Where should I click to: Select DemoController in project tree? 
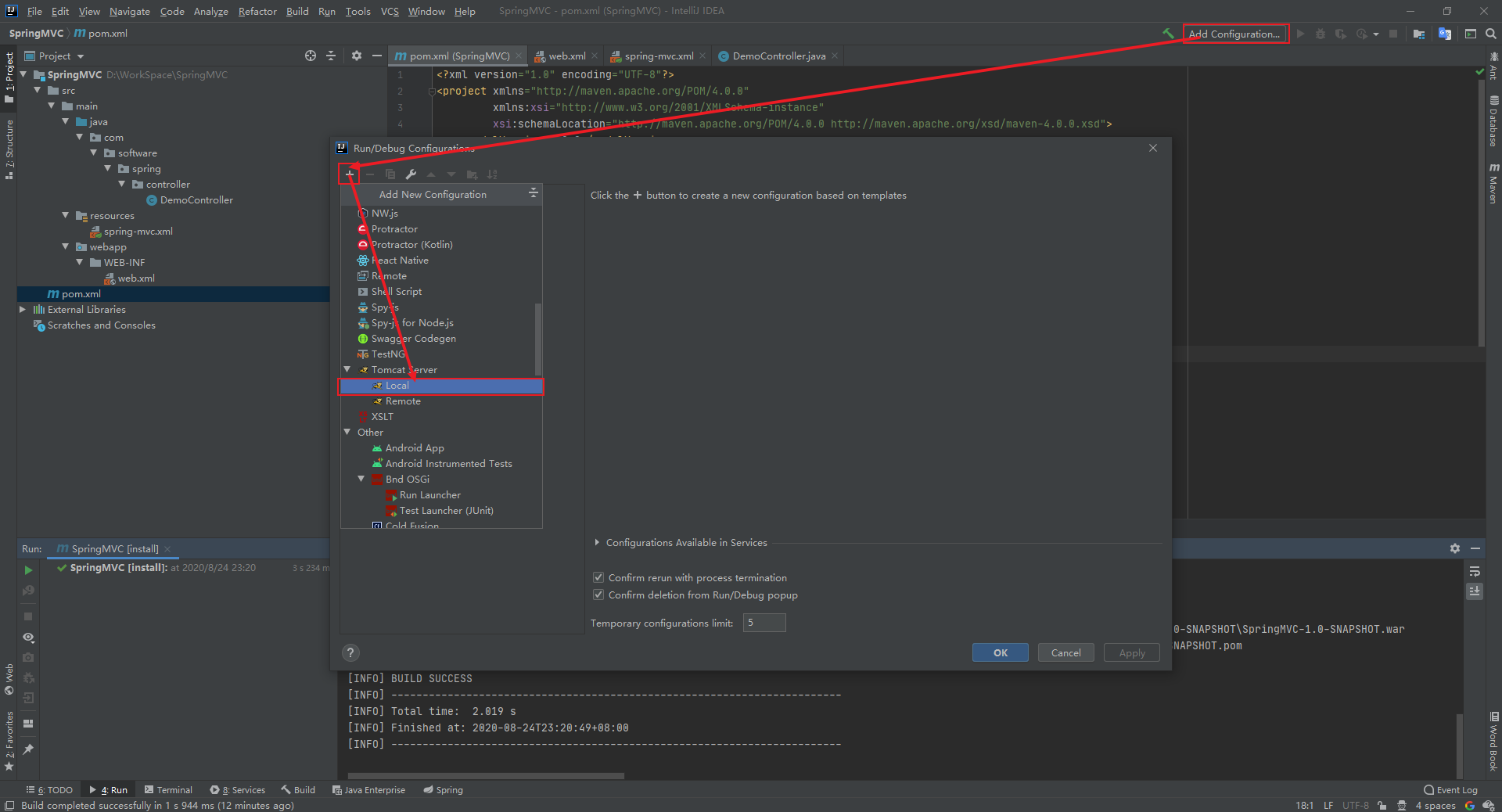tap(196, 199)
